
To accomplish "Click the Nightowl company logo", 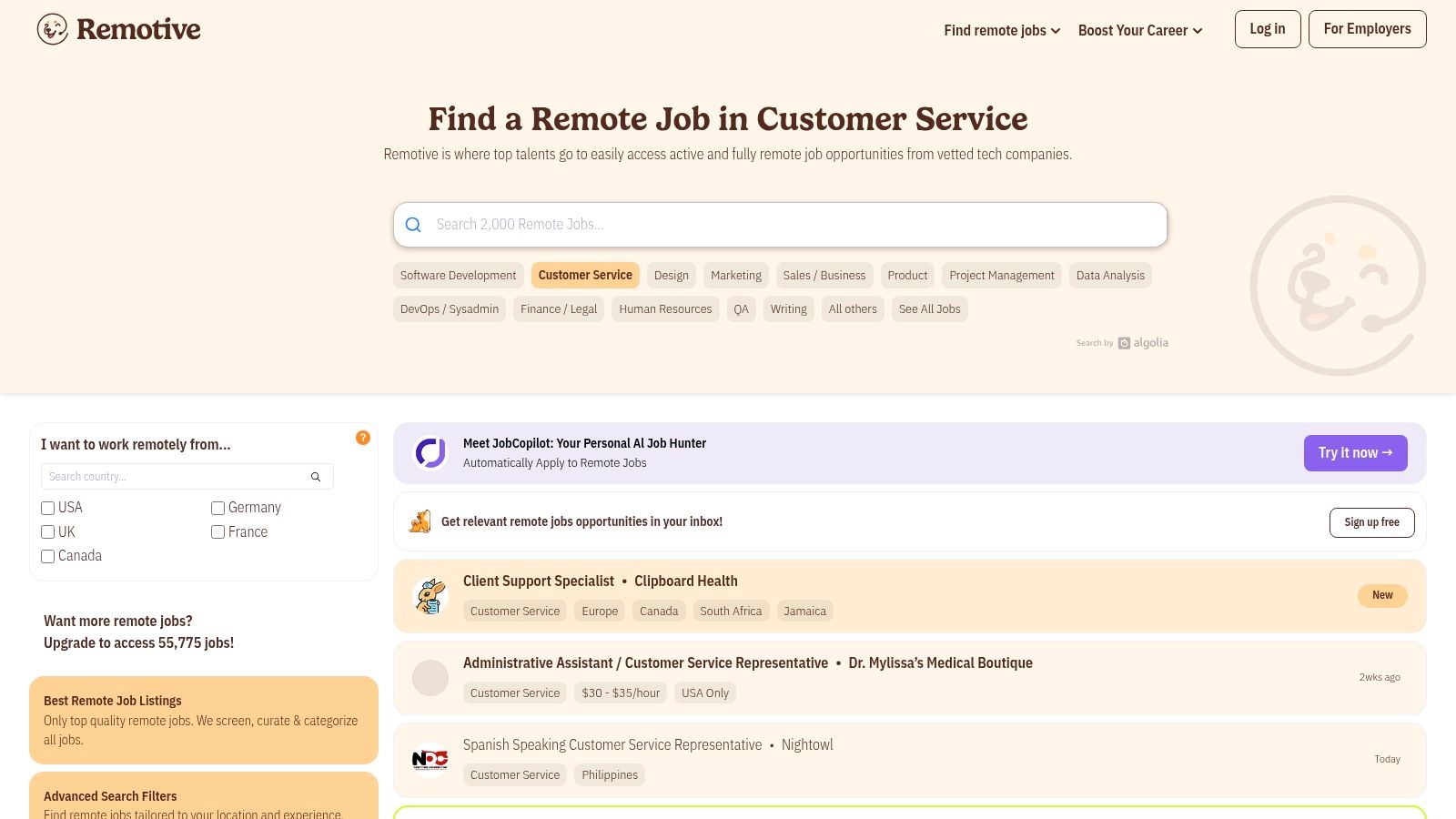I will (430, 760).
